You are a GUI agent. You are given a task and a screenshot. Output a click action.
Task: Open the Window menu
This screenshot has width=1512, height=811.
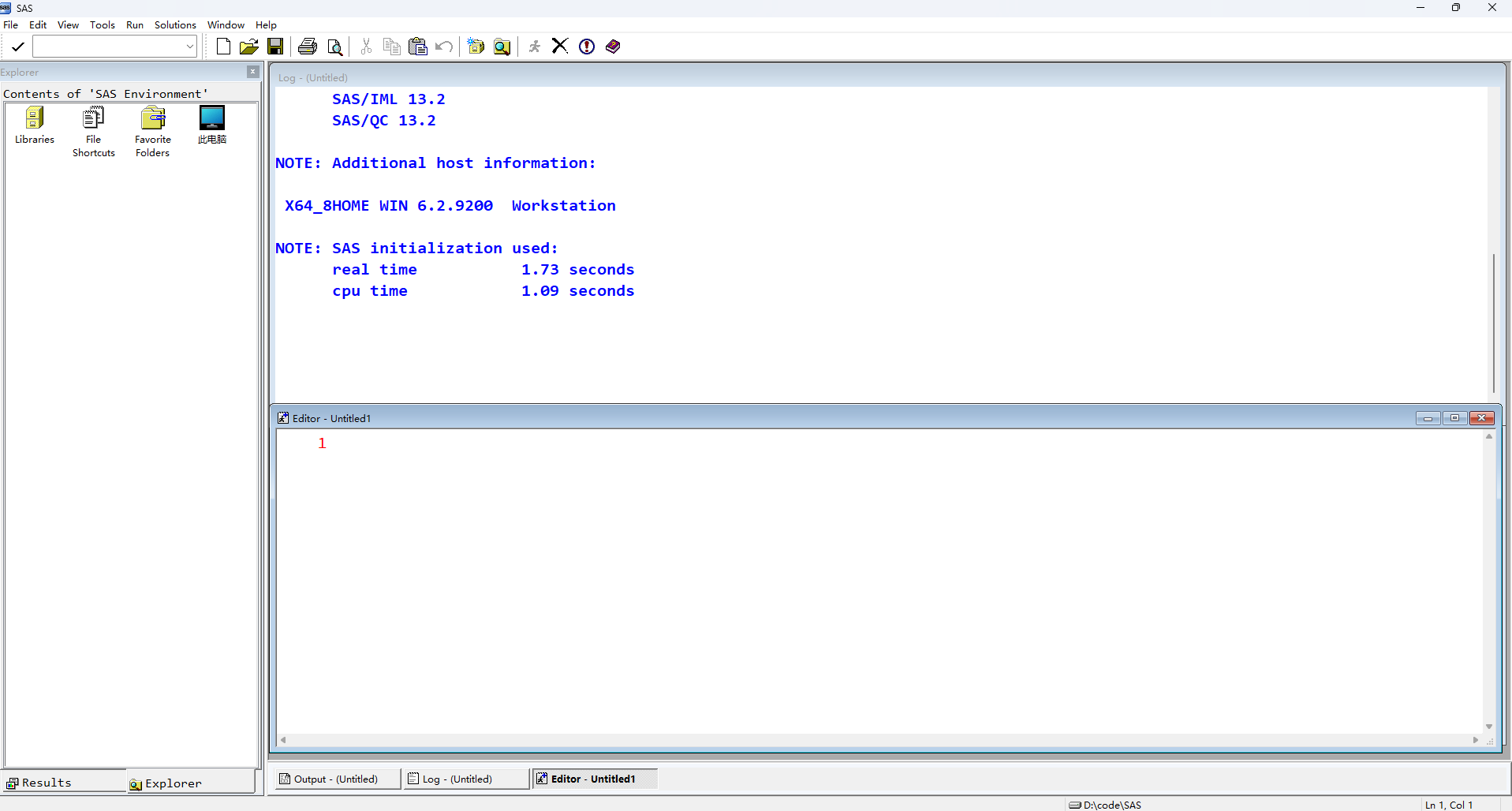[226, 24]
